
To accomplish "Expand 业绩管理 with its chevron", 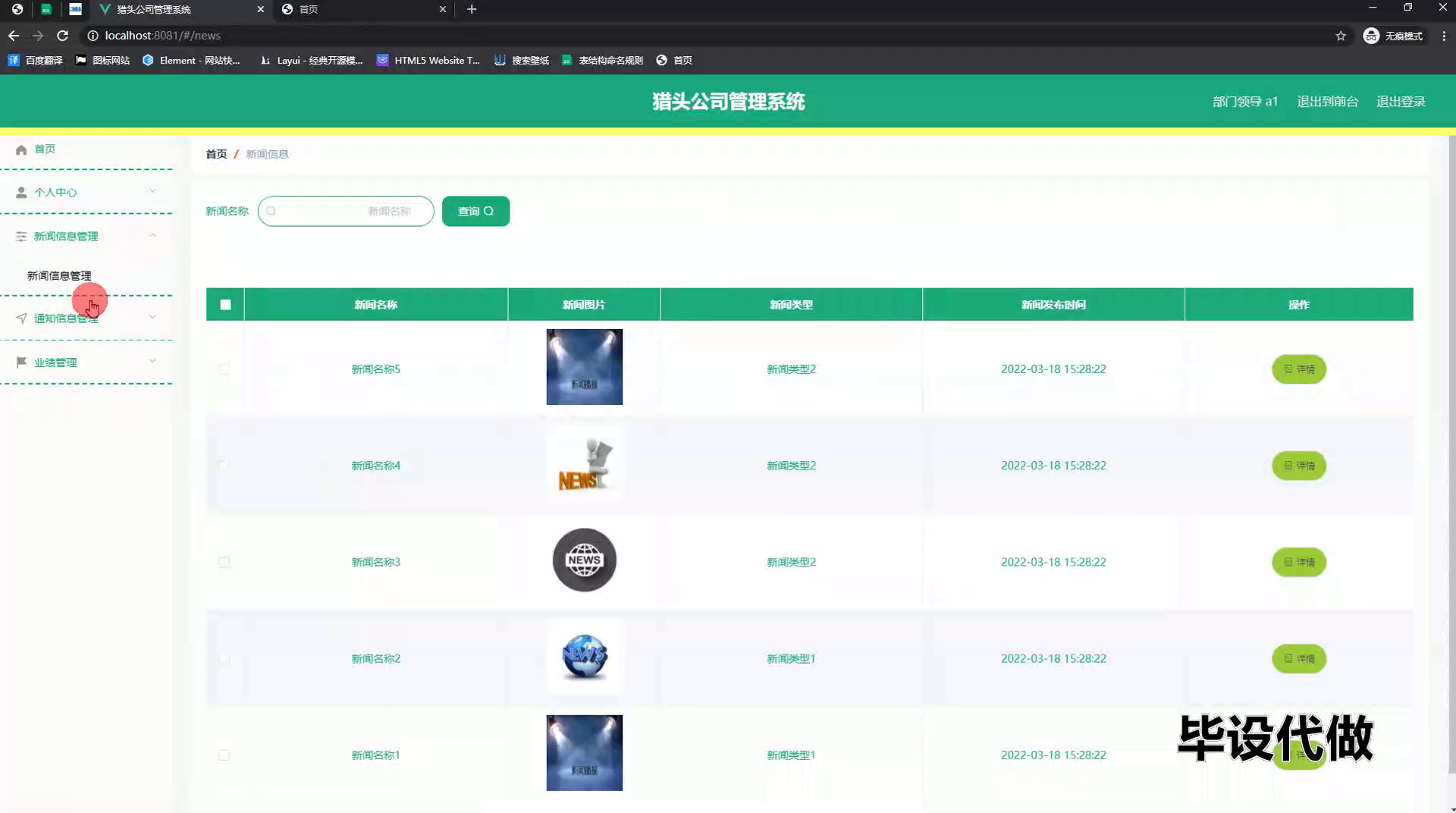I will (x=152, y=361).
